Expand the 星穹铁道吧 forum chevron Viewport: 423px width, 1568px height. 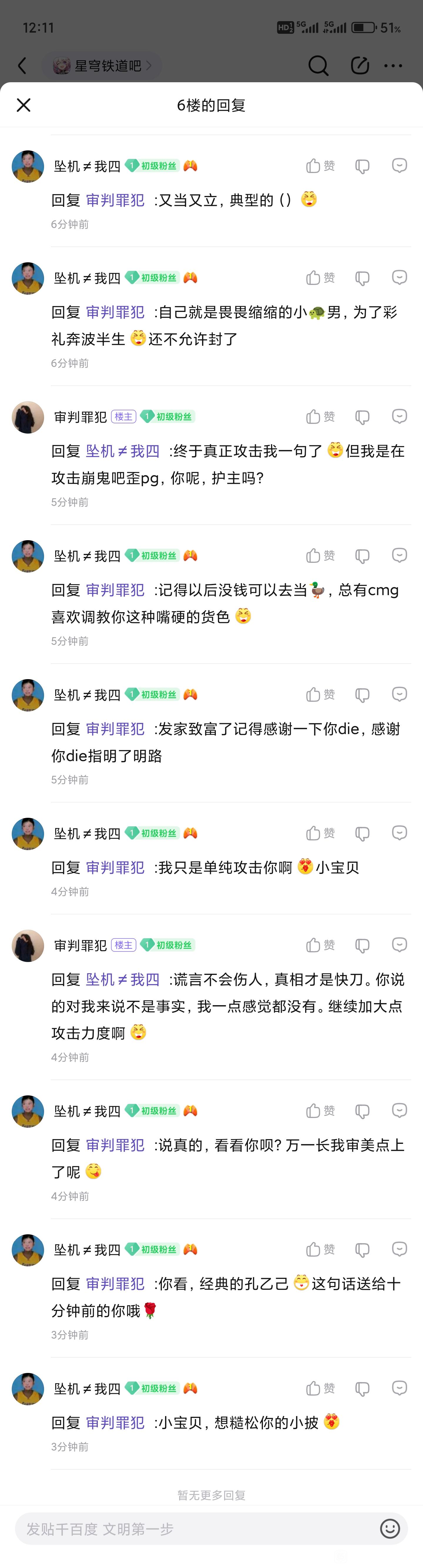[149, 66]
